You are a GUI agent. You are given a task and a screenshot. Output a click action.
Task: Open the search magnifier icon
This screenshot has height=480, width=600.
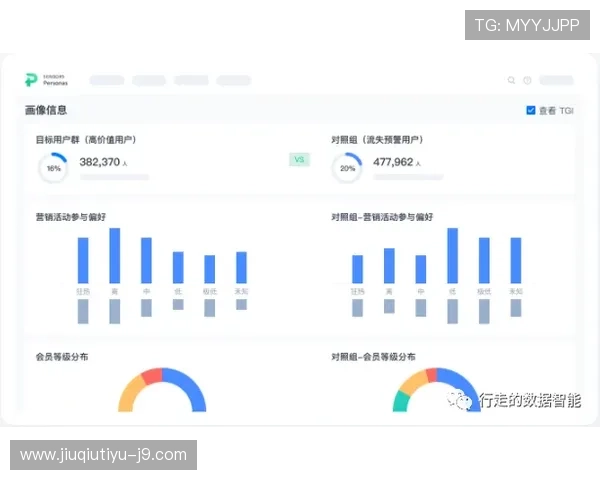pyautogui.click(x=511, y=80)
